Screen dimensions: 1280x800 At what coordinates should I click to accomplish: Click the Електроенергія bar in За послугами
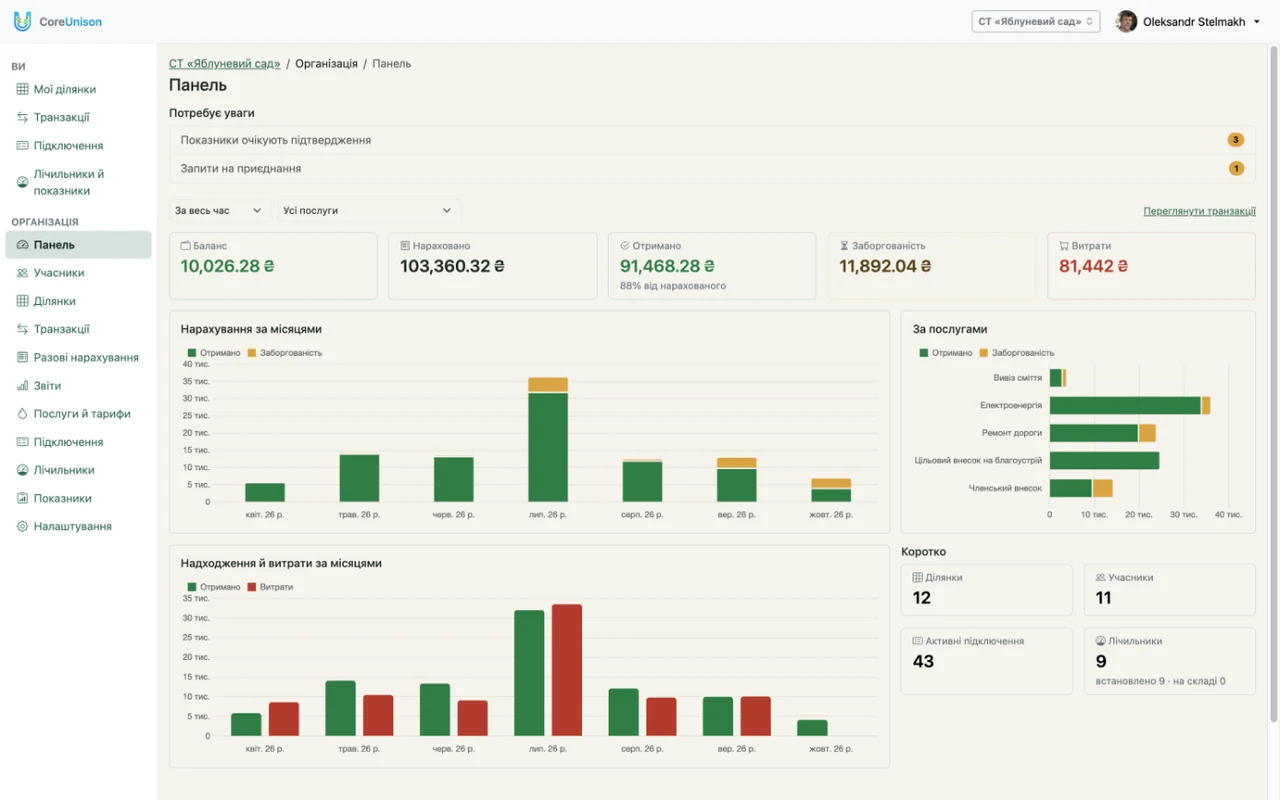1125,405
